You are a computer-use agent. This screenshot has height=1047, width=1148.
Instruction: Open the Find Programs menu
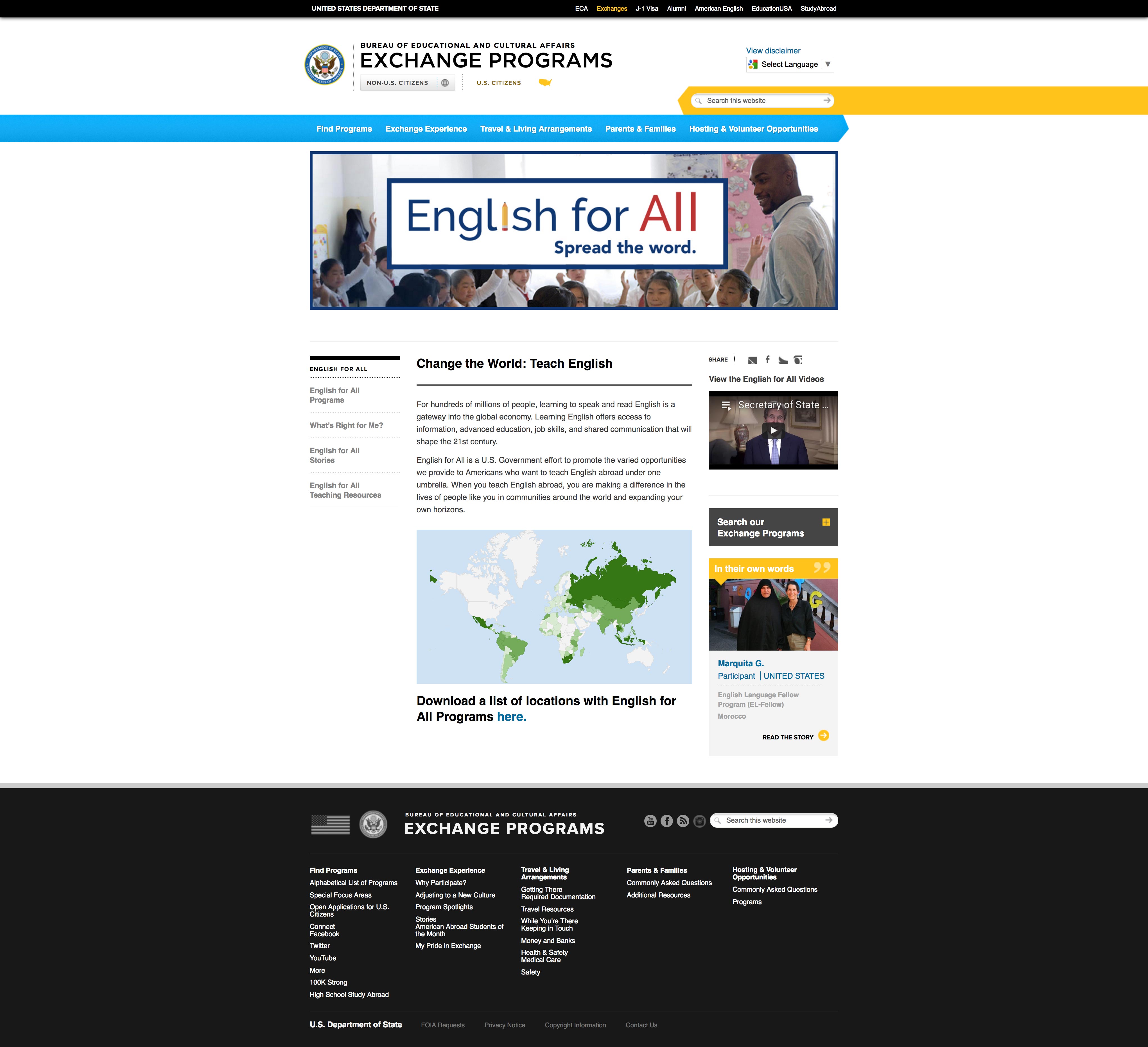344,129
